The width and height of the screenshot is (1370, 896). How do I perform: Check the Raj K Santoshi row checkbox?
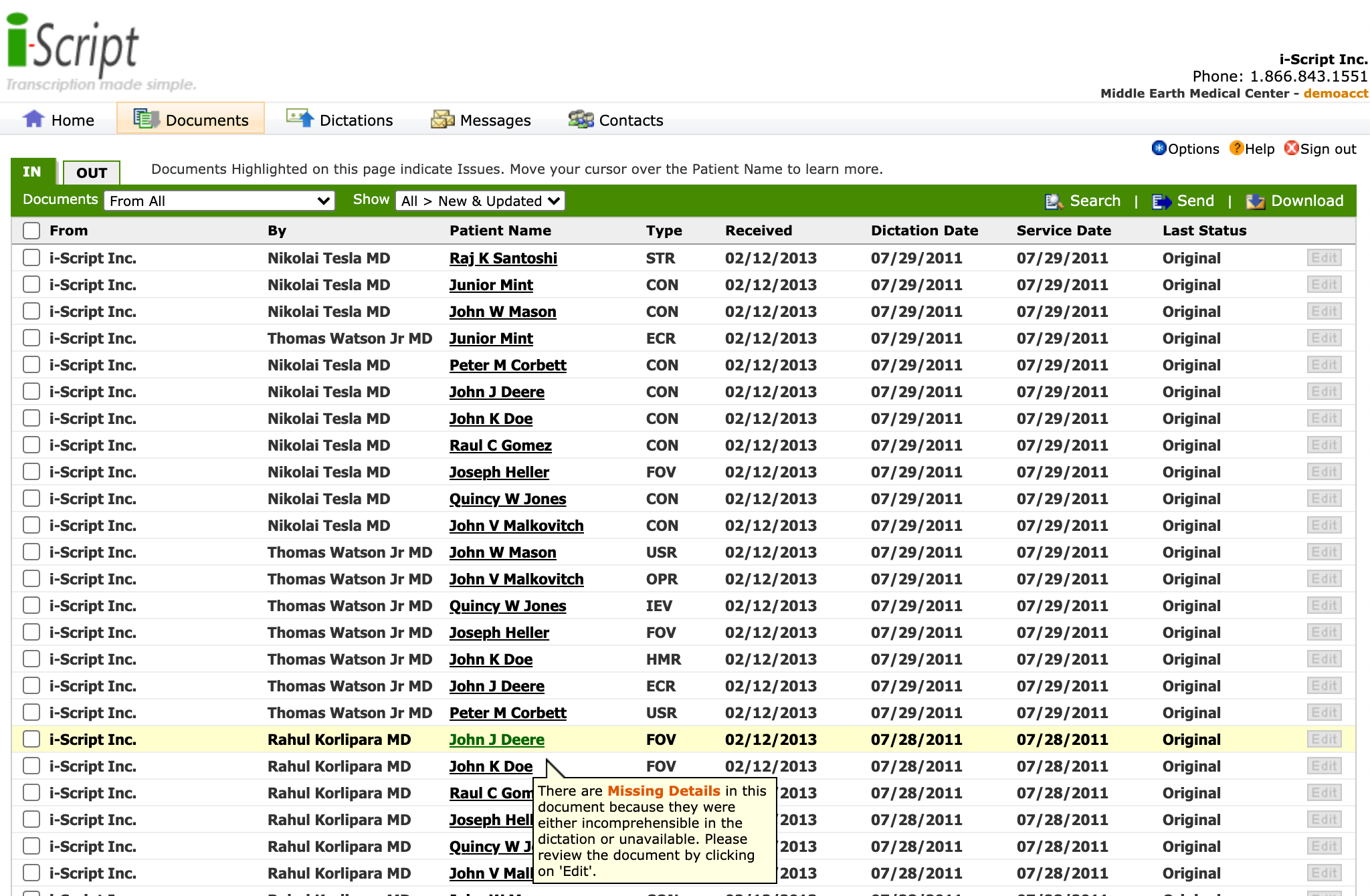tap(31, 257)
